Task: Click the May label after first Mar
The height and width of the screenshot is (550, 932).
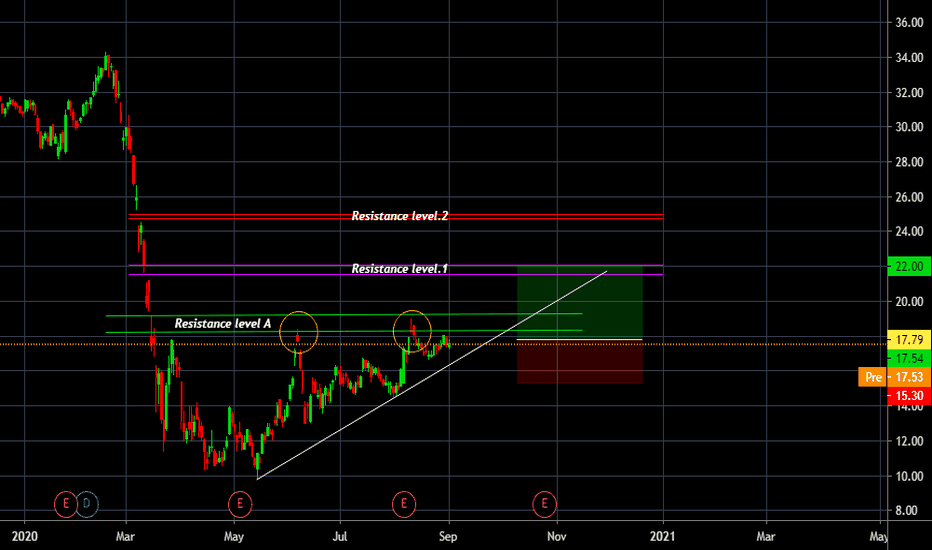Action: click(234, 536)
